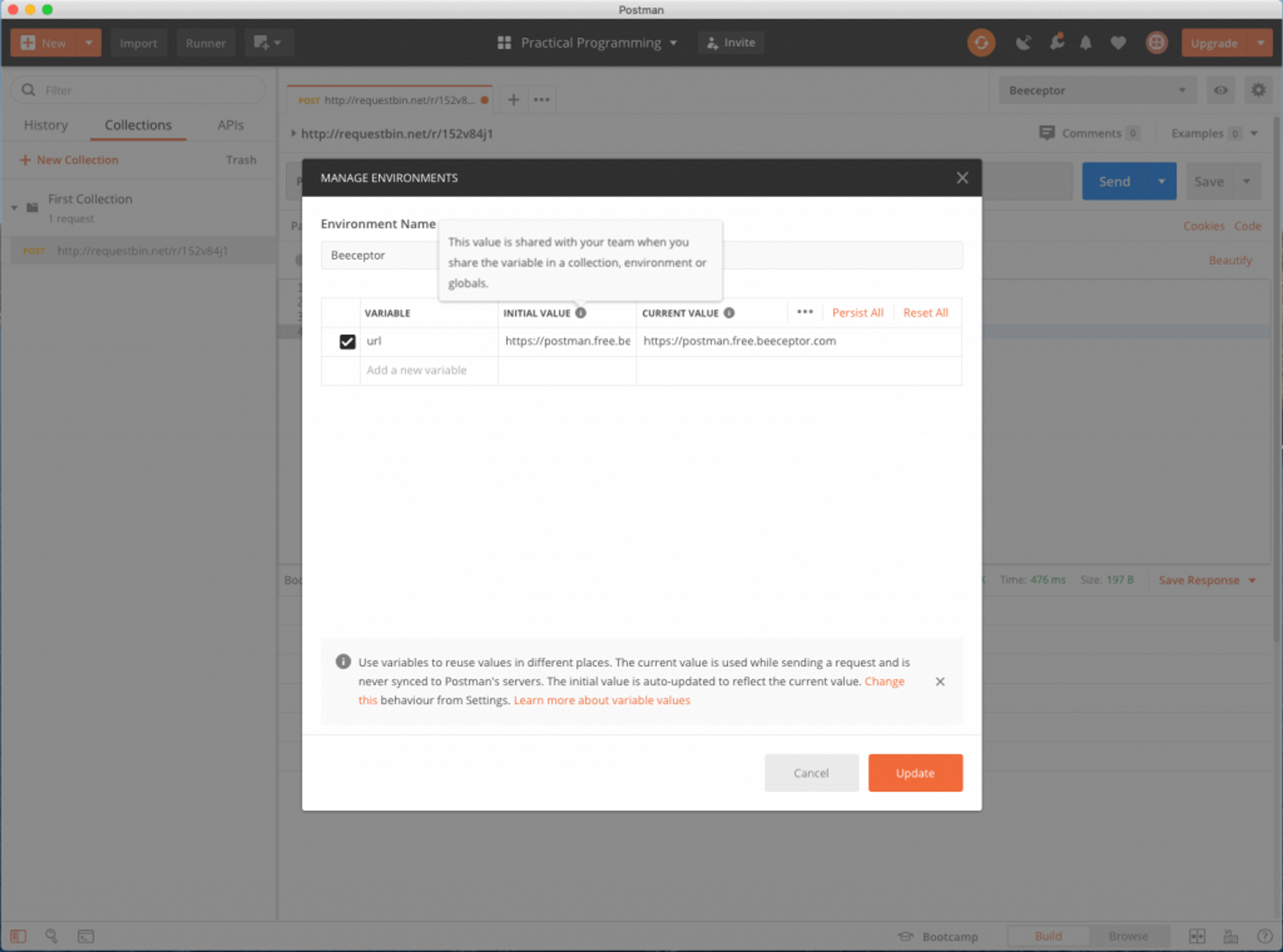Open the Send button dropdown arrow
Screen dimensions: 1283x952
click(x=1161, y=181)
